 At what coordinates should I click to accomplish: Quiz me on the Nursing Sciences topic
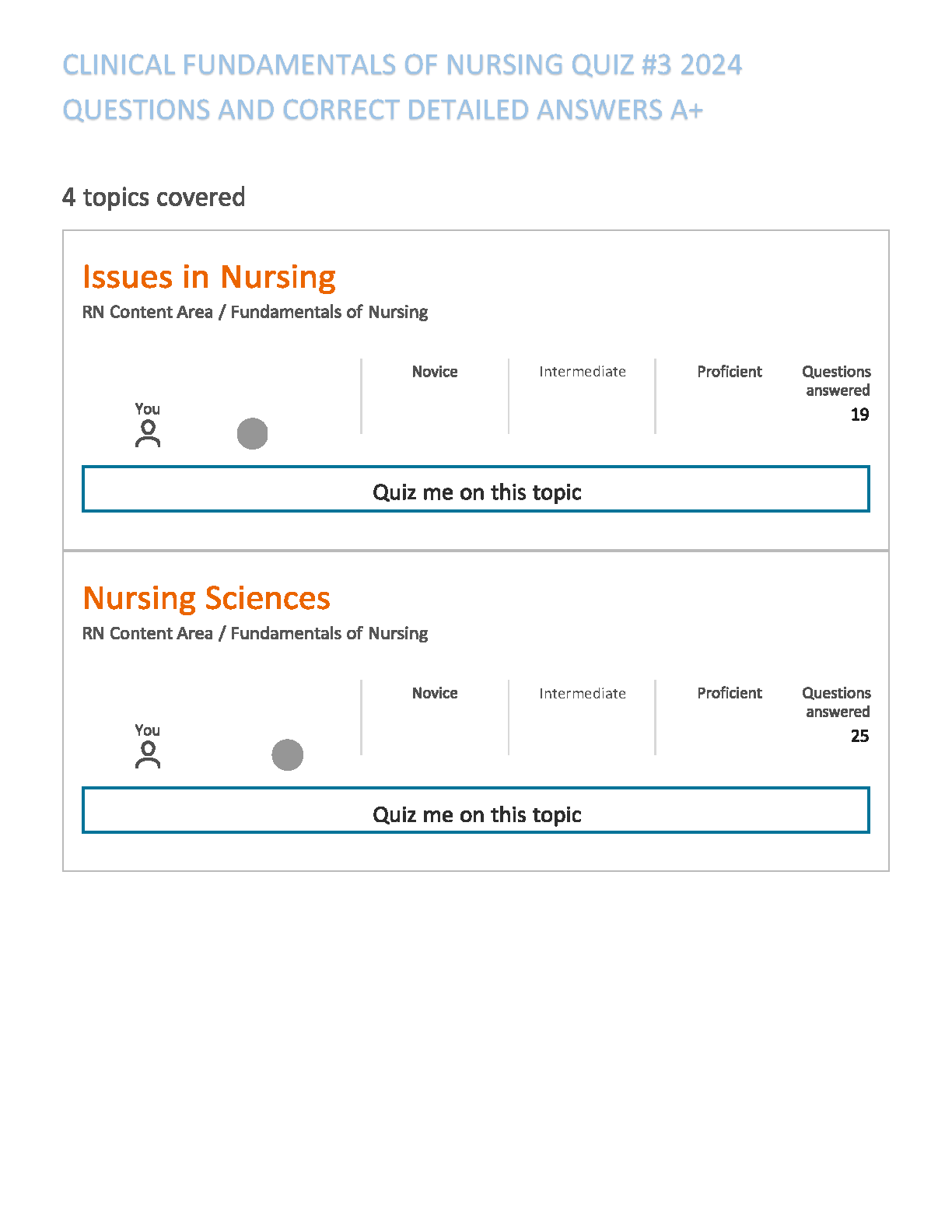[476, 810]
